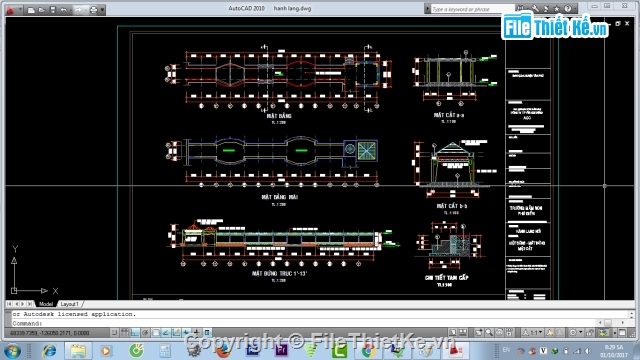Save the drawing with the disk icon

pyautogui.click(x=53, y=10)
